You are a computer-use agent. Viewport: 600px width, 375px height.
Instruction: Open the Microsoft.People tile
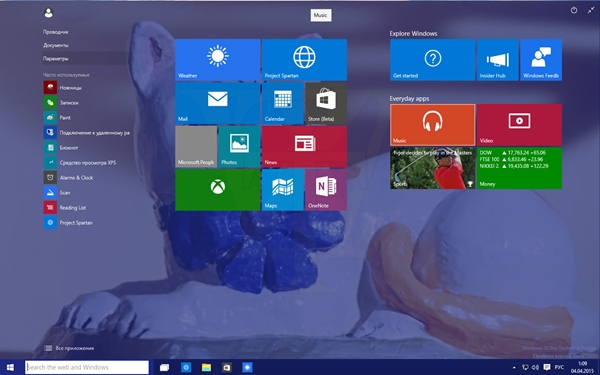tap(196, 147)
